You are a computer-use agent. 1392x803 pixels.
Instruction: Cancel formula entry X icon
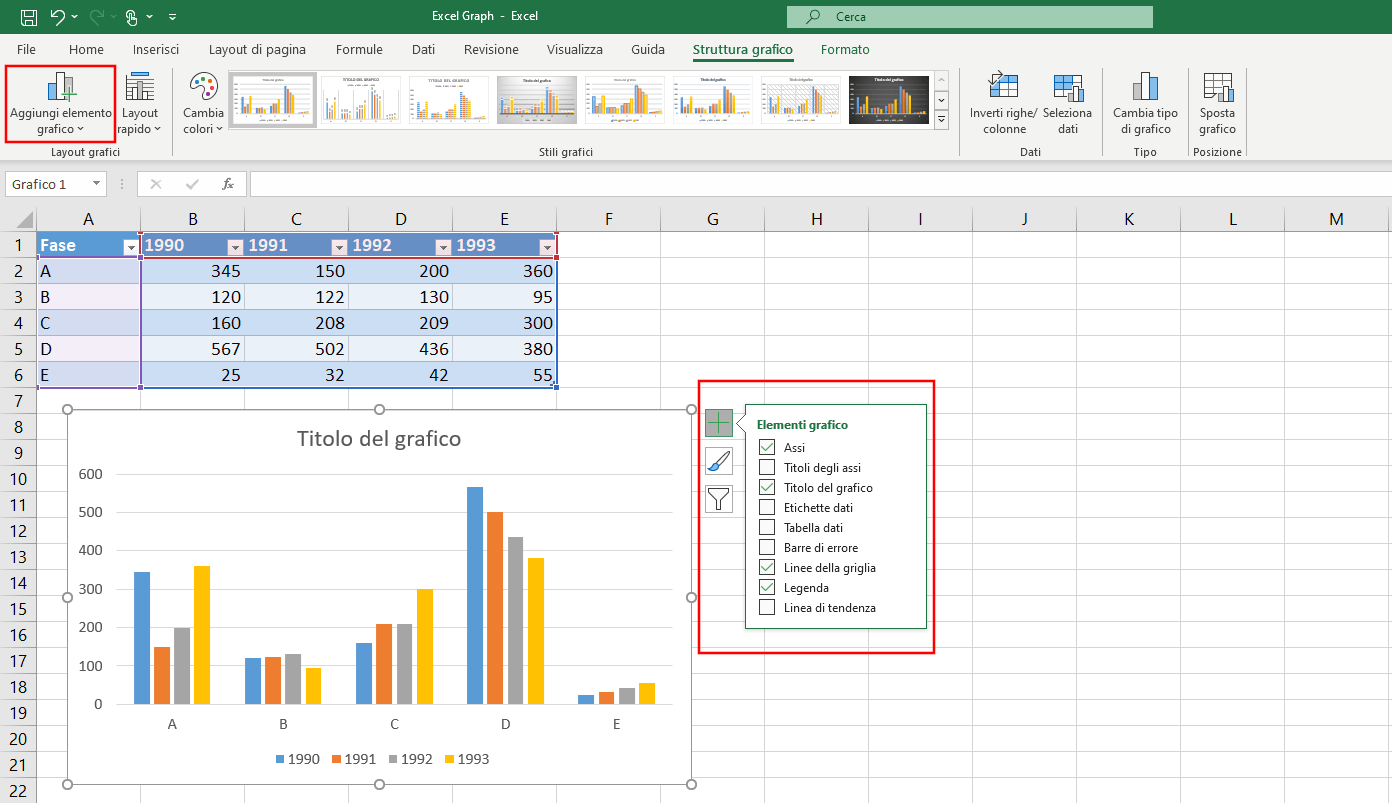(156, 184)
